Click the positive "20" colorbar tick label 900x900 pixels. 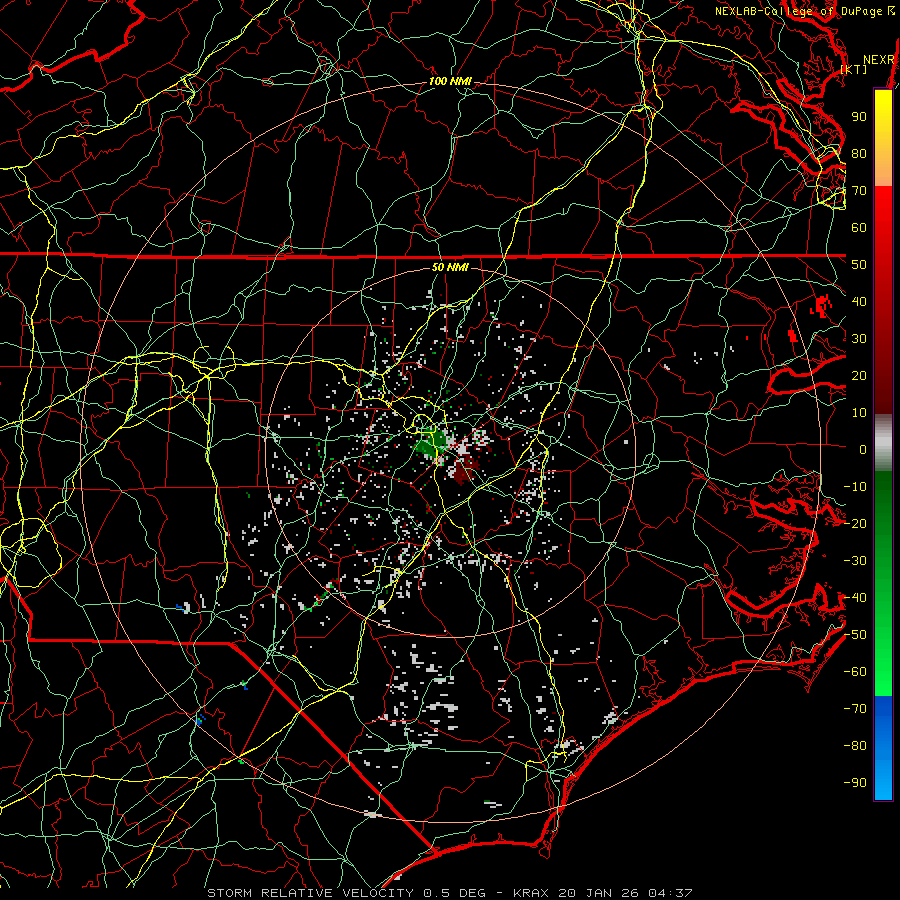point(859,376)
